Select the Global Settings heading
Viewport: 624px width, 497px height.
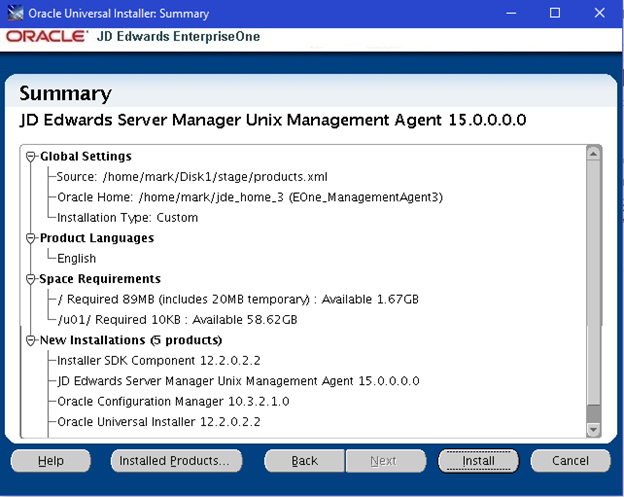[x=86, y=156]
